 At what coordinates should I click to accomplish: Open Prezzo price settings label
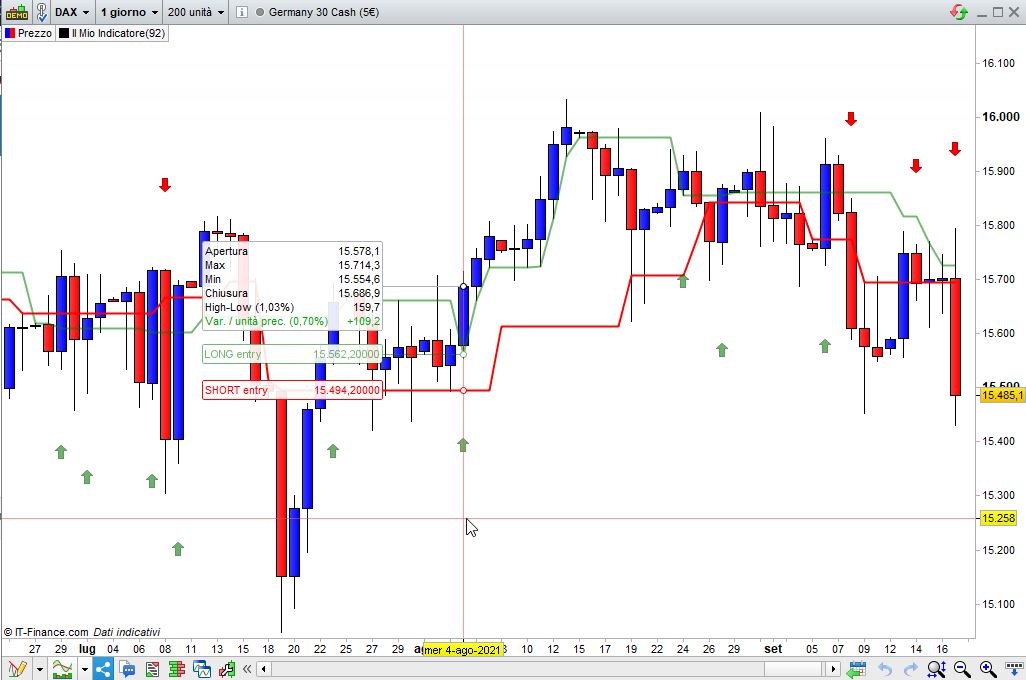click(x=28, y=33)
